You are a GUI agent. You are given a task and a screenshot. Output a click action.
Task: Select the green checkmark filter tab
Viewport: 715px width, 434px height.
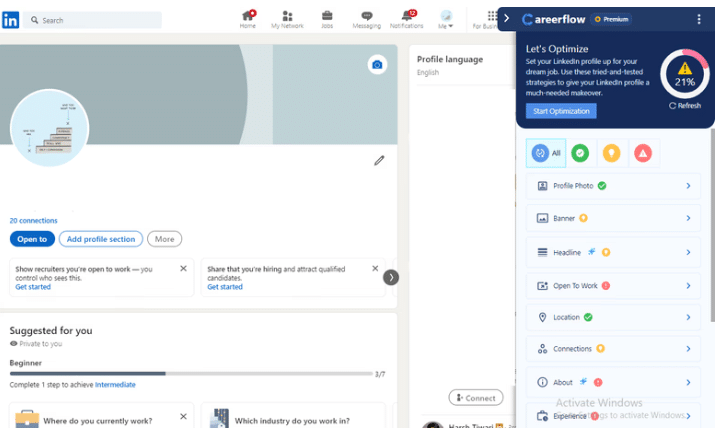580,153
